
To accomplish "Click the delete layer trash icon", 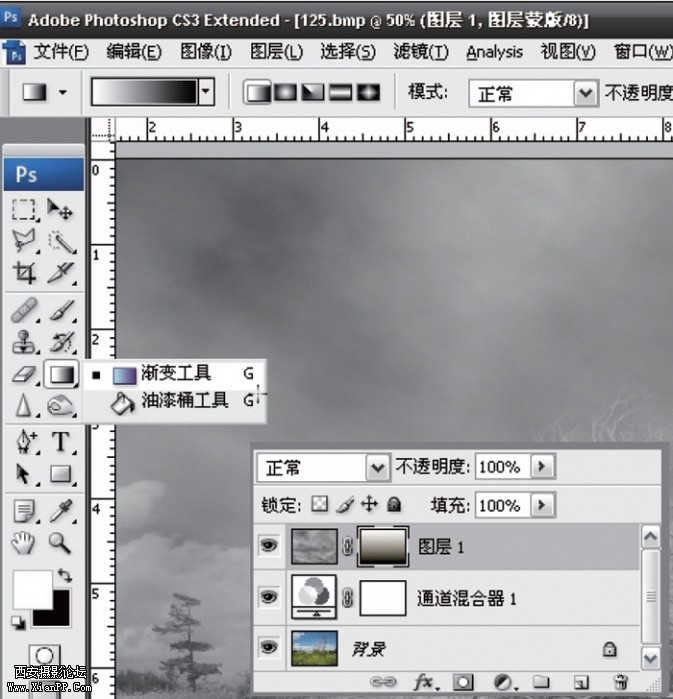I will (621, 682).
